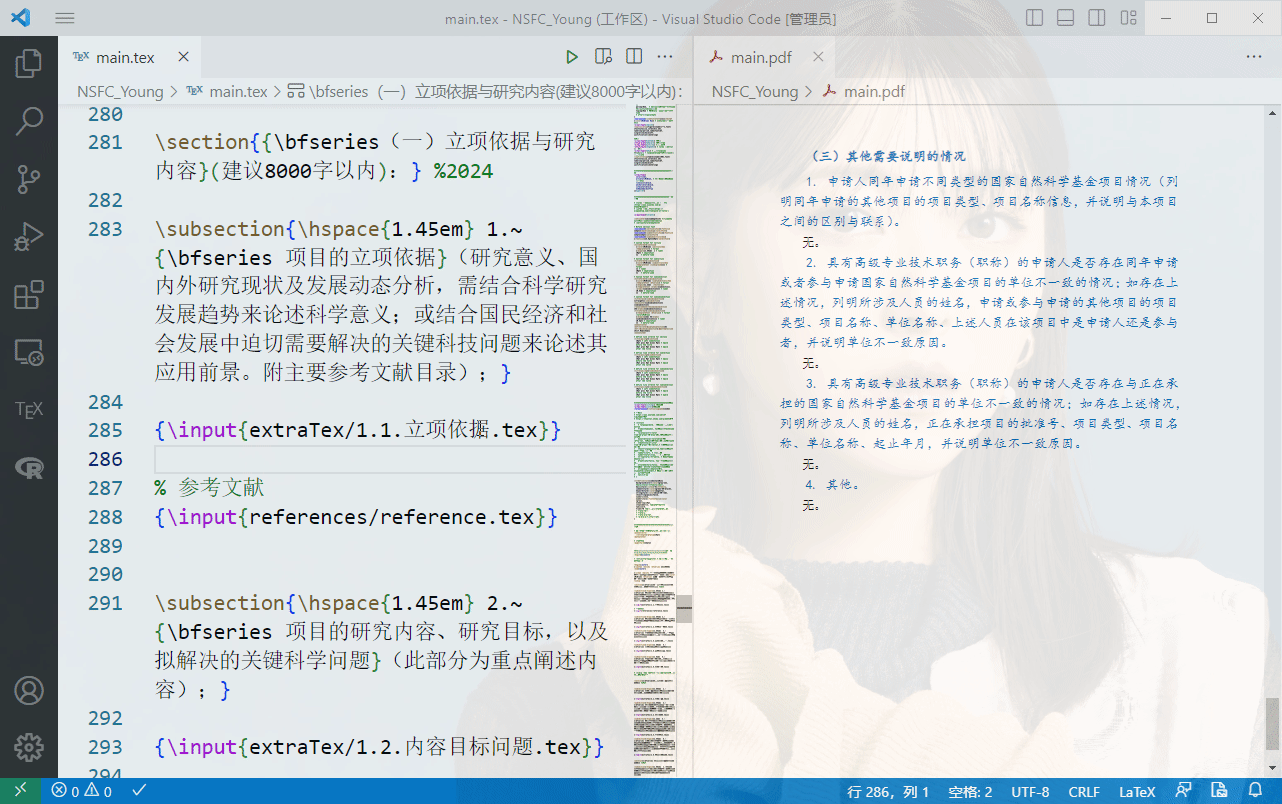The height and width of the screenshot is (804, 1282).
Task: Open the Search view in activity bar
Action: [29, 120]
